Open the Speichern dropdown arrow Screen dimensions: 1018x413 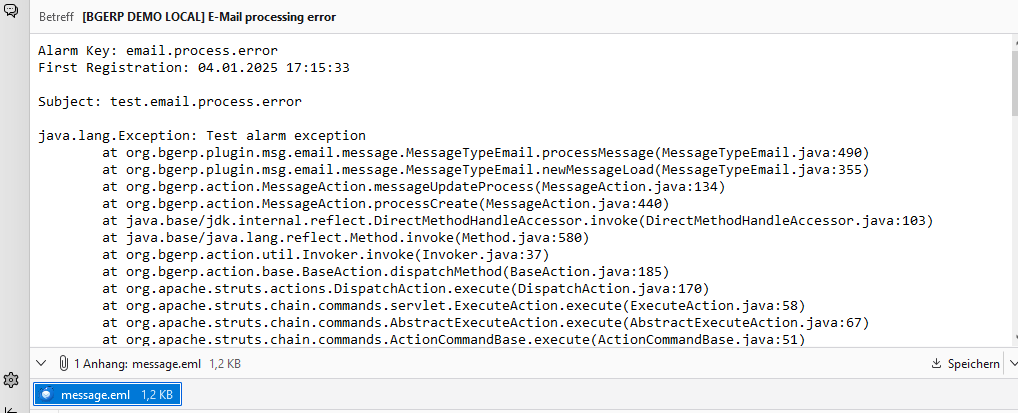pos(1011,364)
